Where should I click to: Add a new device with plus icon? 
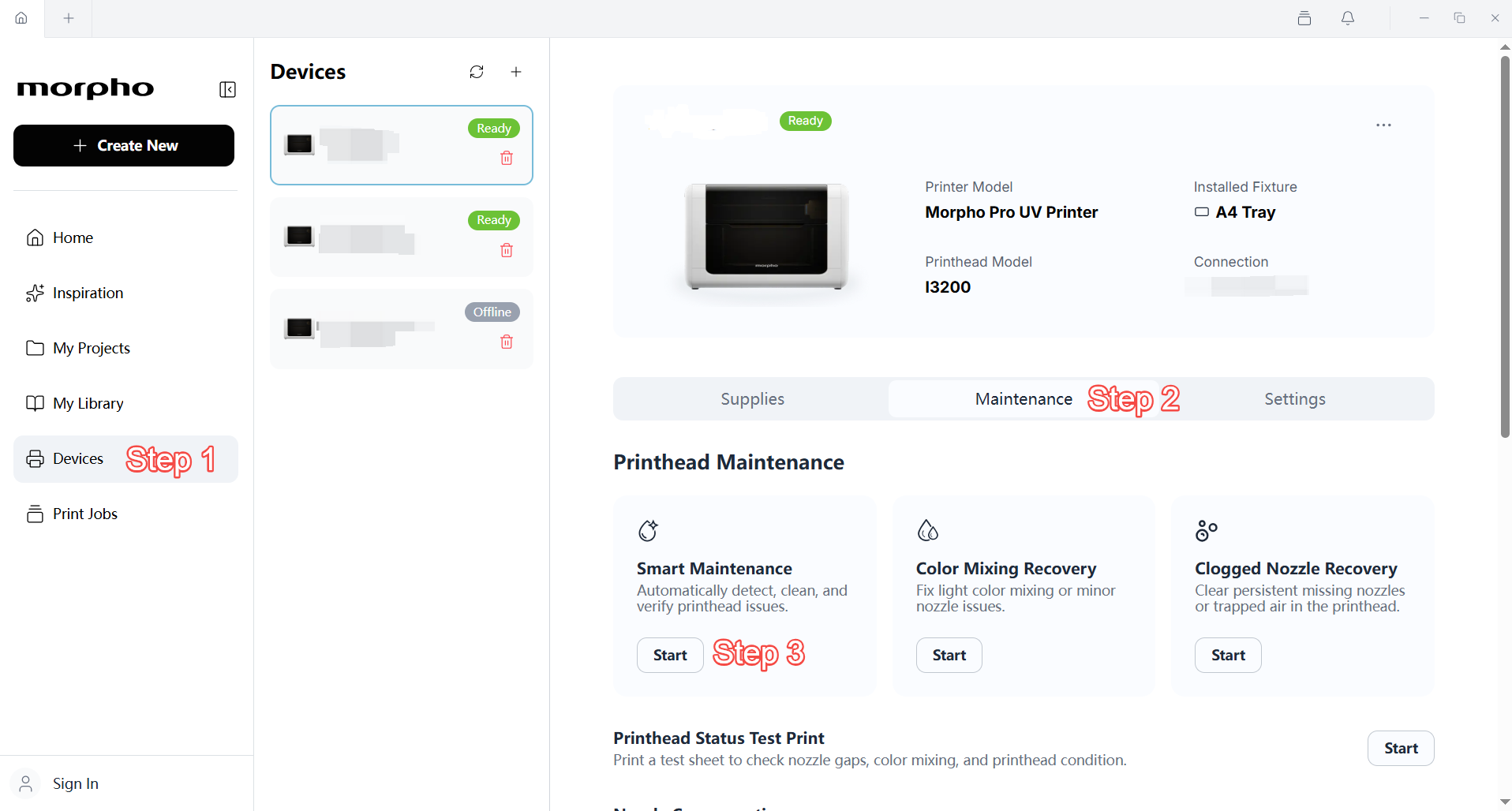(516, 72)
